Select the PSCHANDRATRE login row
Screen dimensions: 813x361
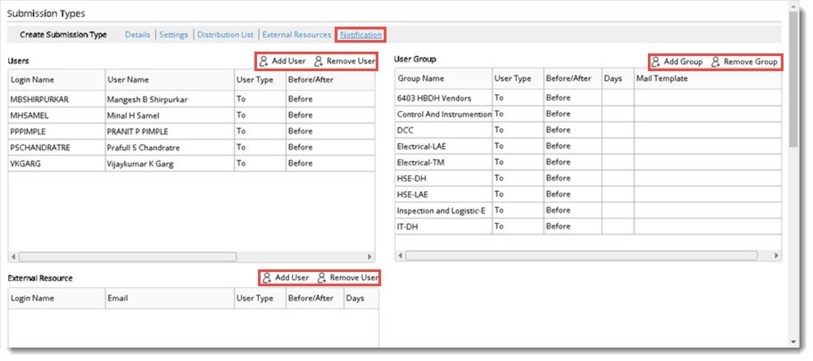[191, 147]
